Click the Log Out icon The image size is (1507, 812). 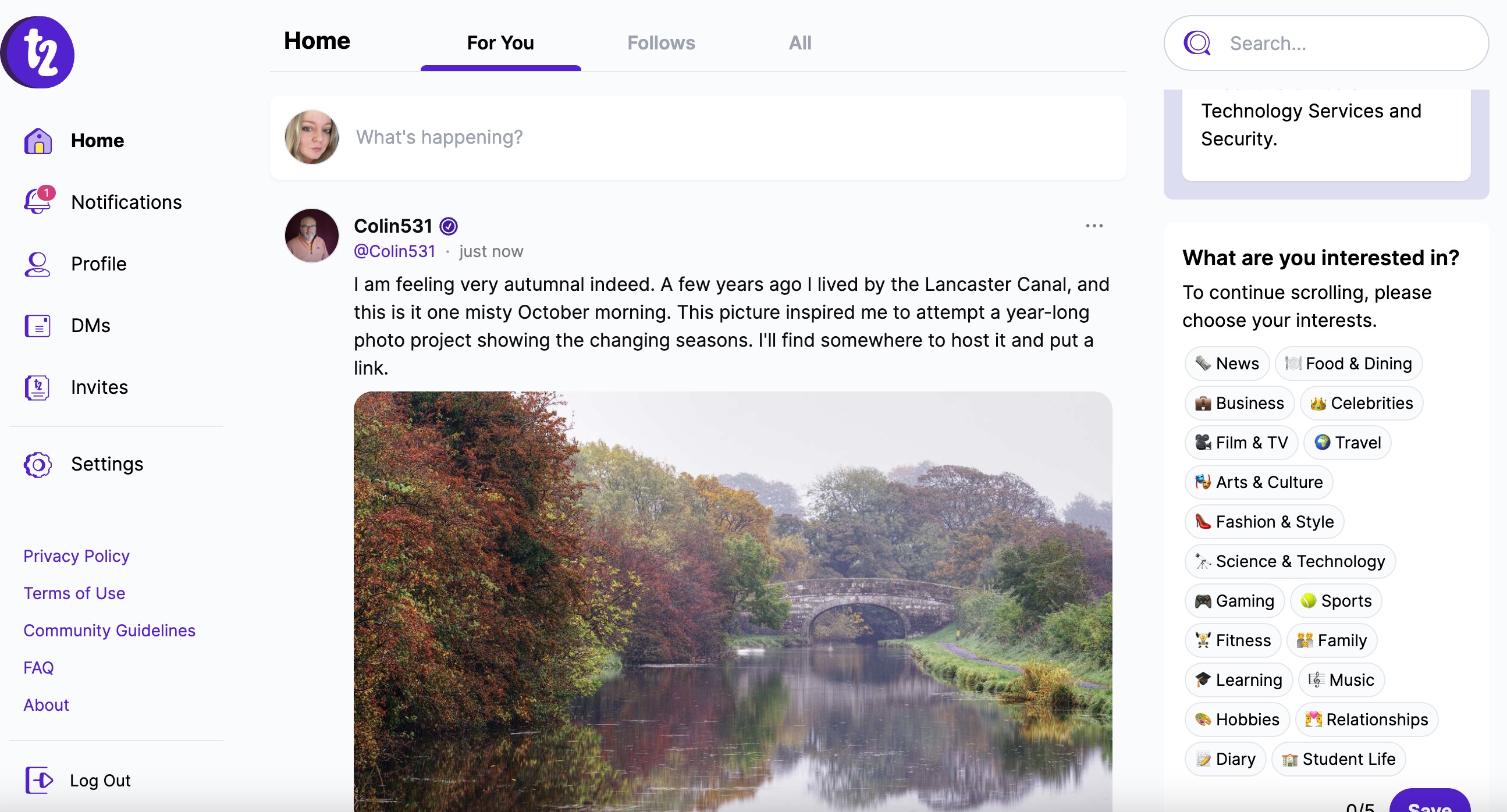[x=39, y=780]
